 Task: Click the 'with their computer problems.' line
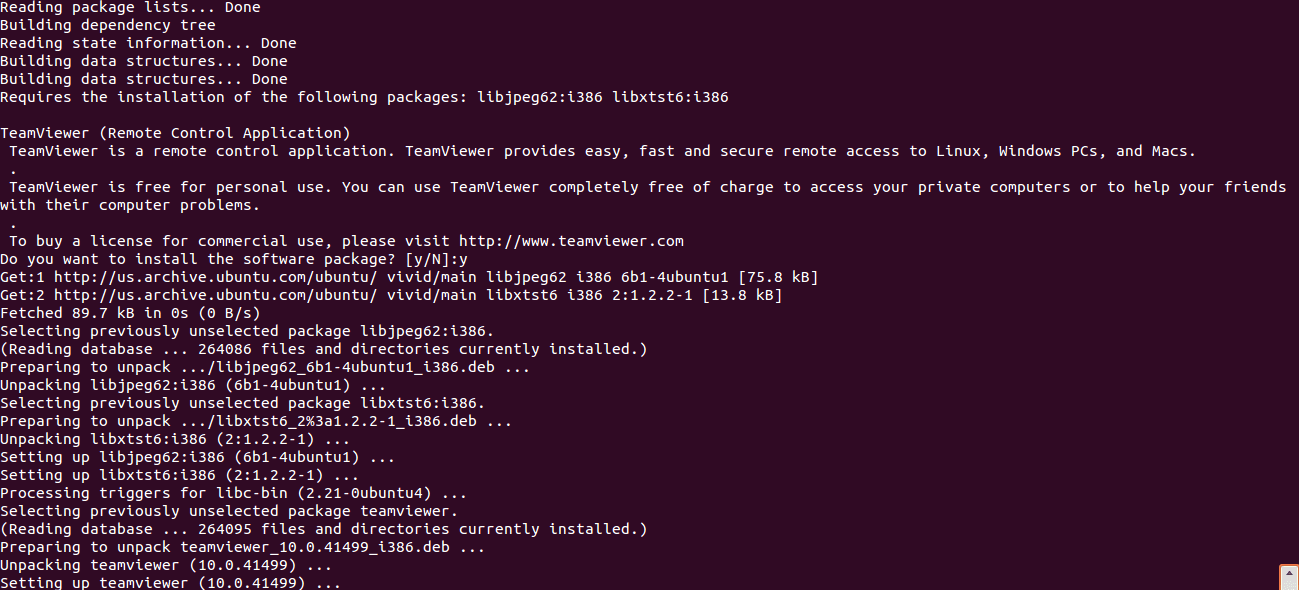pyautogui.click(x=130, y=205)
